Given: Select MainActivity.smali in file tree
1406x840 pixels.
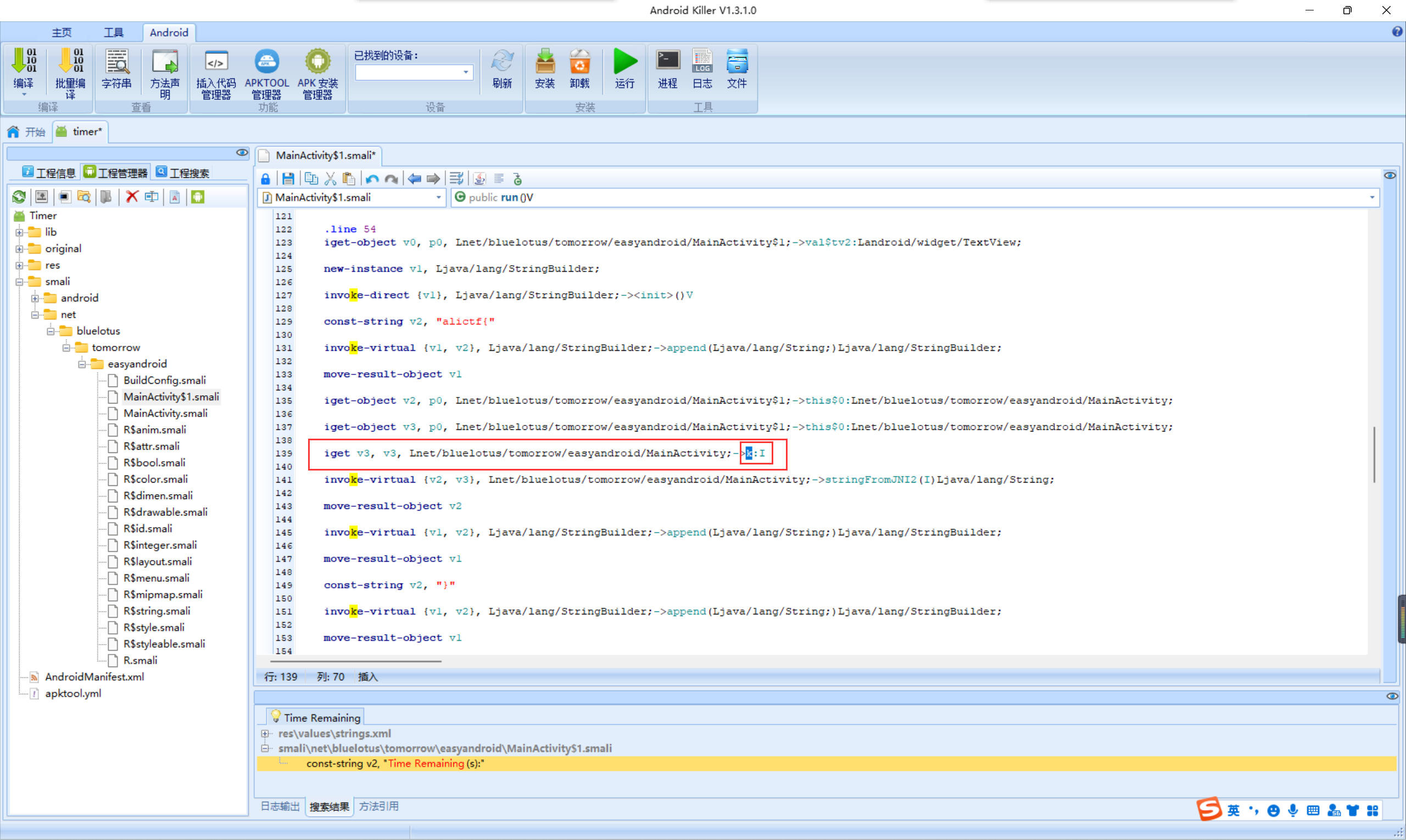Looking at the screenshot, I should tap(165, 413).
